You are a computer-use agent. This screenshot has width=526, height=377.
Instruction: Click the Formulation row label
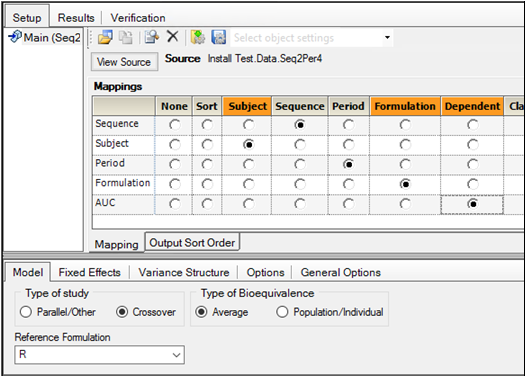(122, 183)
